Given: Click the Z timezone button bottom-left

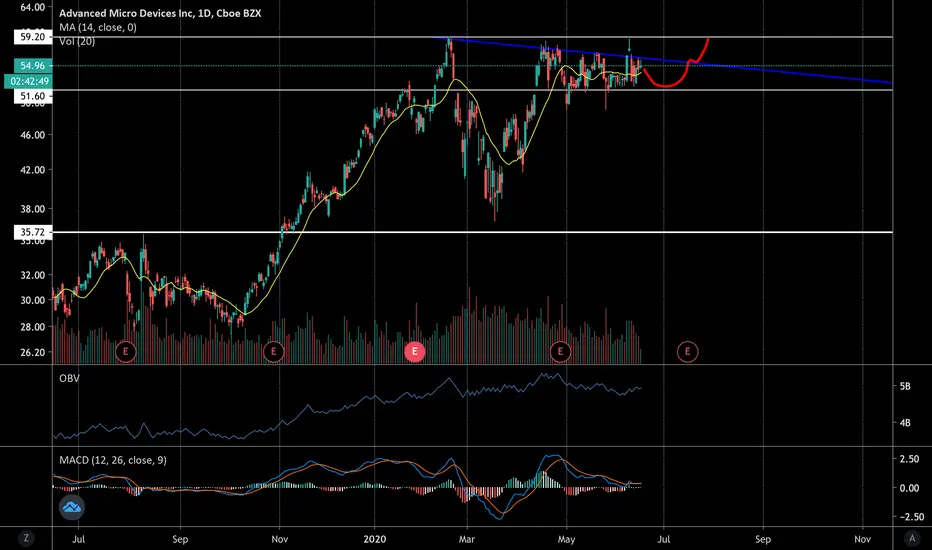Looking at the screenshot, I should 26,539.
